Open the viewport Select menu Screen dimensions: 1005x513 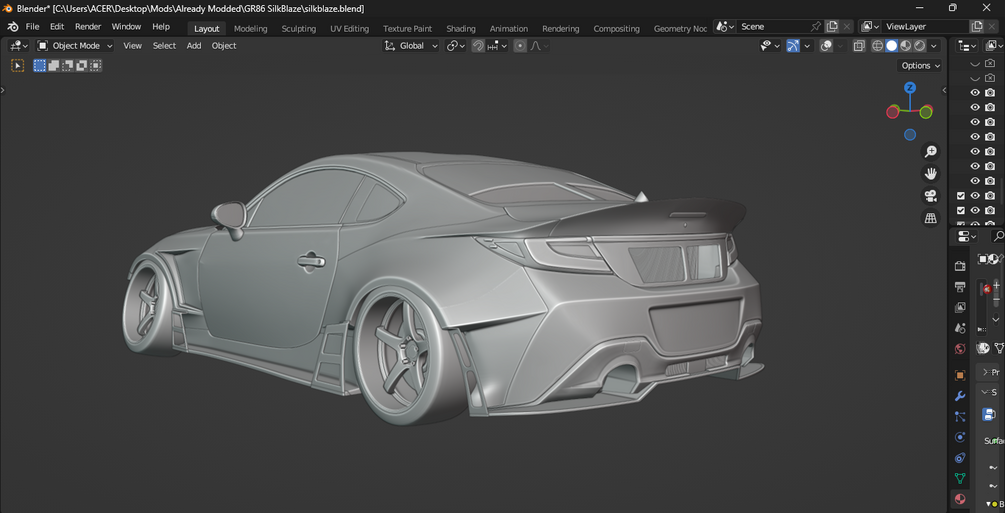(164, 46)
